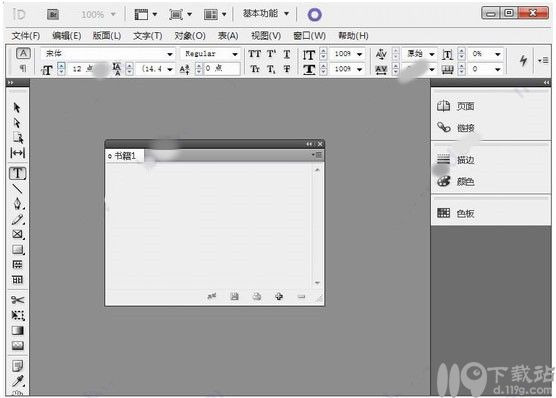Click Add Documents plus icon in Book panel

[279, 296]
